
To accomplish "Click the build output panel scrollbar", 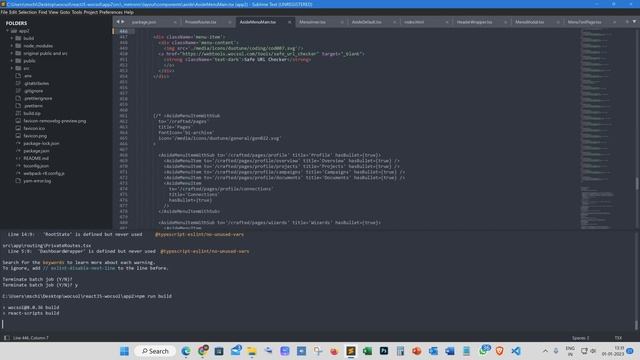I will click(x=636, y=324).
